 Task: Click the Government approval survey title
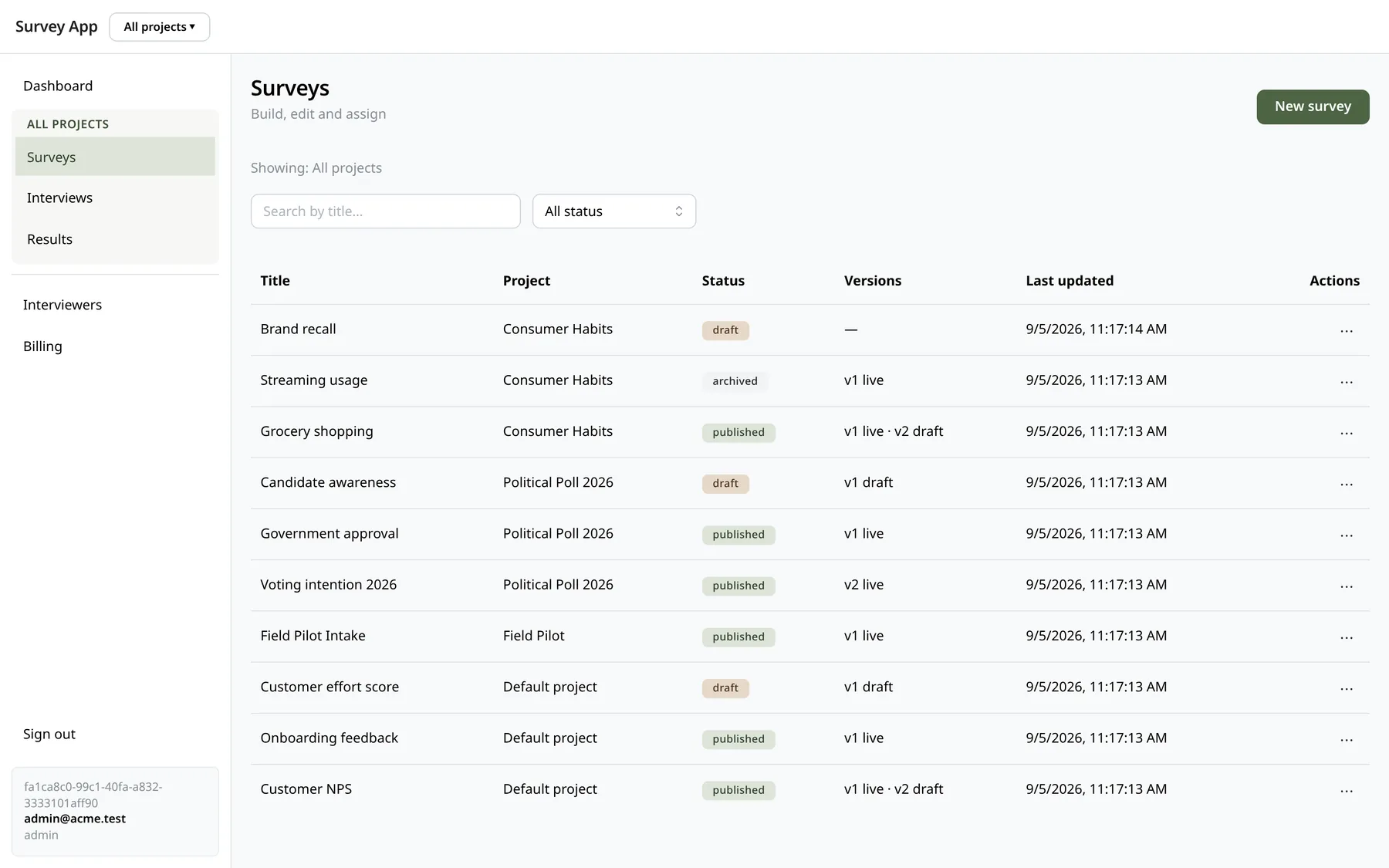pos(330,534)
